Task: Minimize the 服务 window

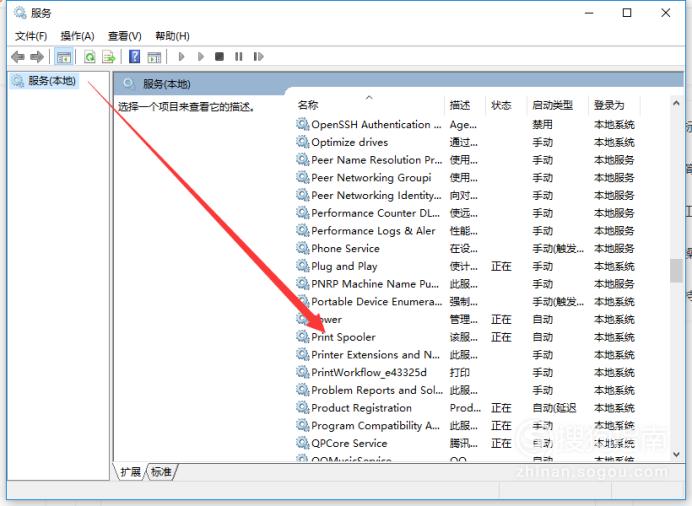Action: pos(589,13)
